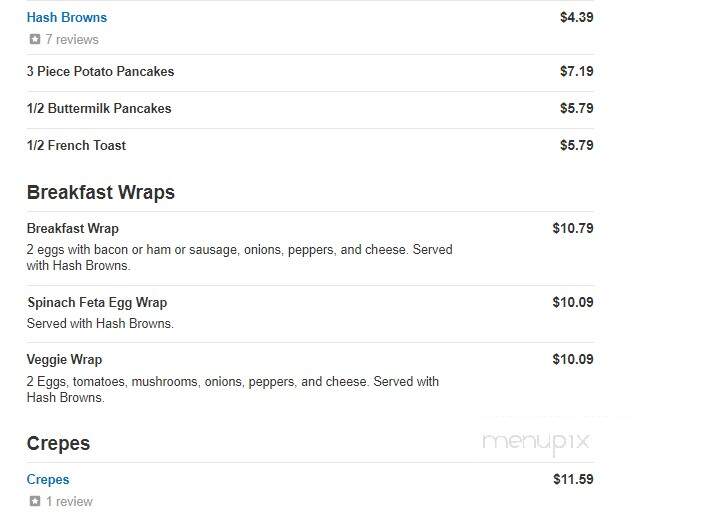Select the Spinach Feta Egg Wrap title

(97, 302)
